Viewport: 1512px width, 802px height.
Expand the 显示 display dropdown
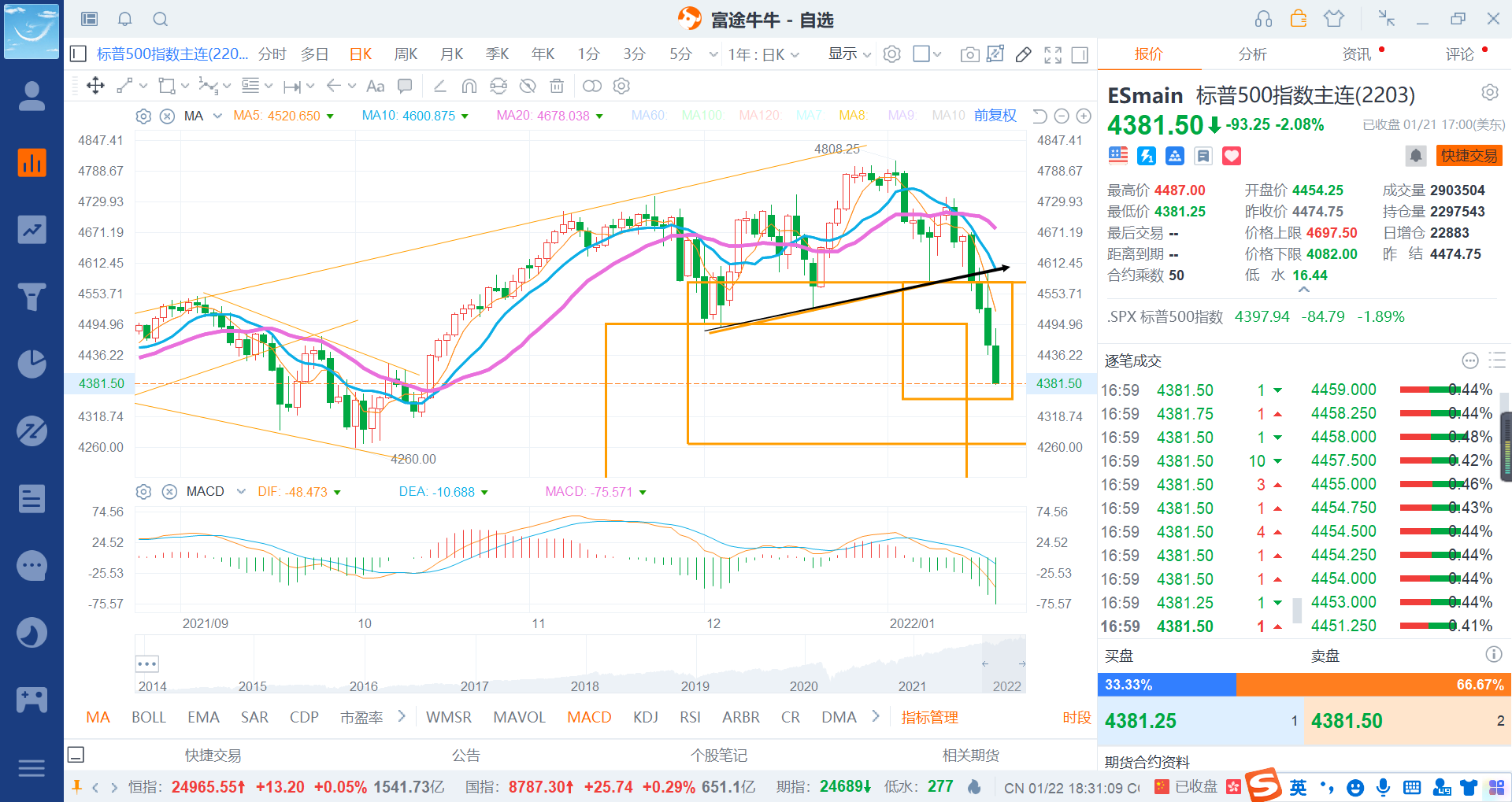click(849, 54)
